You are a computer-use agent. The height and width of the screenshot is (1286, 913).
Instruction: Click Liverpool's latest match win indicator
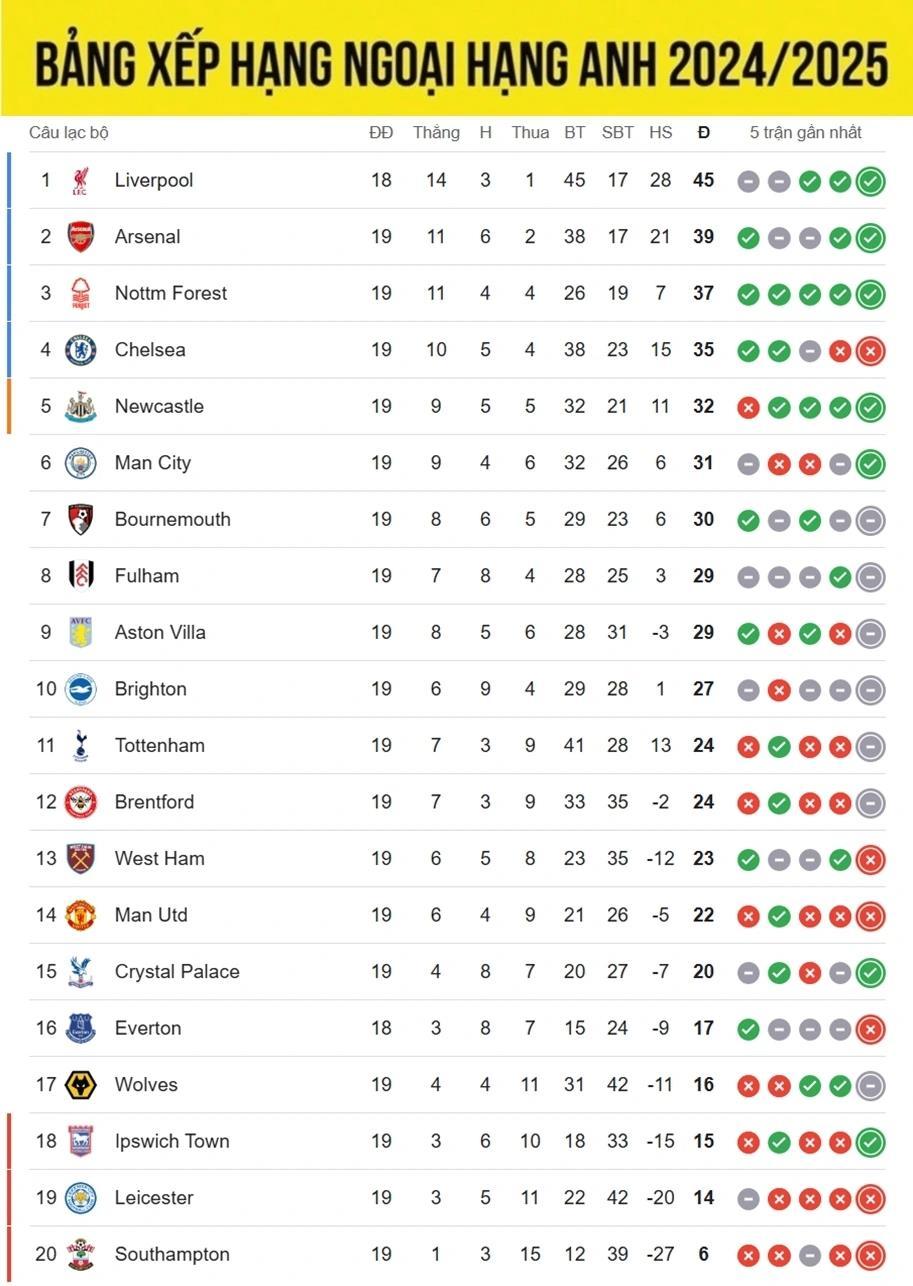click(x=870, y=181)
